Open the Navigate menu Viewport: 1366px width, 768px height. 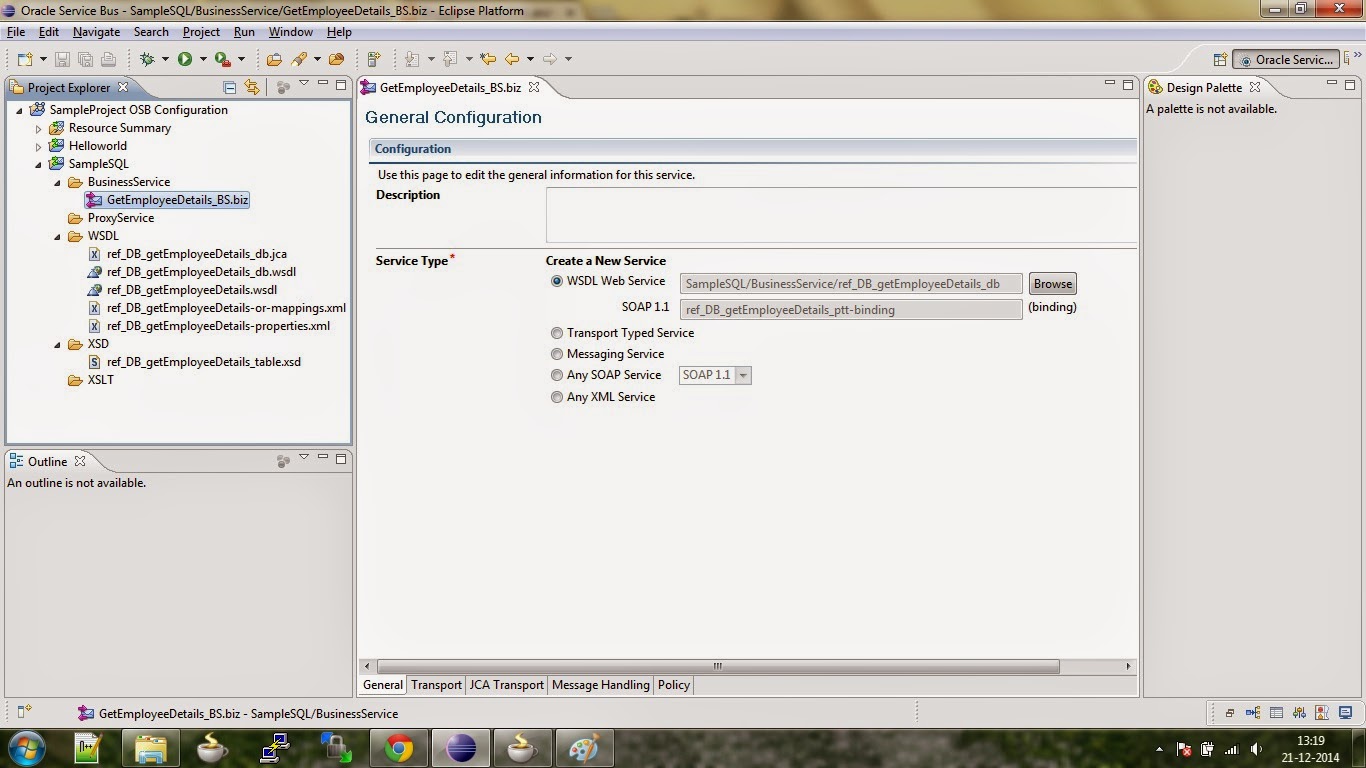pyautogui.click(x=95, y=31)
